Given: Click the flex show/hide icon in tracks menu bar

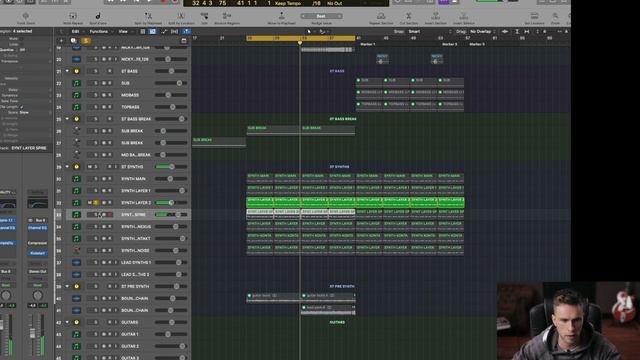Looking at the screenshot, I should tap(175, 31).
